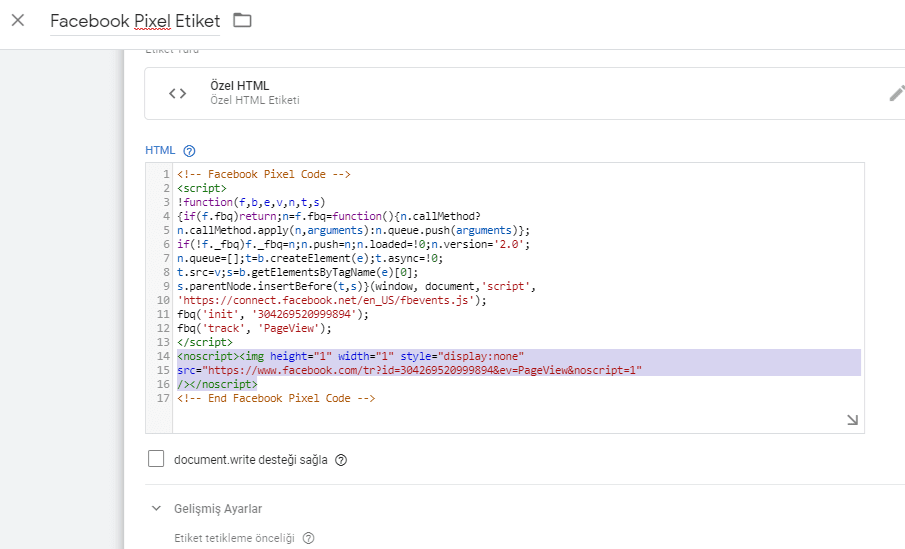Viewport: 905px width, 549px height.
Task: Open the help icon next to HTML label
Action: pos(189,151)
